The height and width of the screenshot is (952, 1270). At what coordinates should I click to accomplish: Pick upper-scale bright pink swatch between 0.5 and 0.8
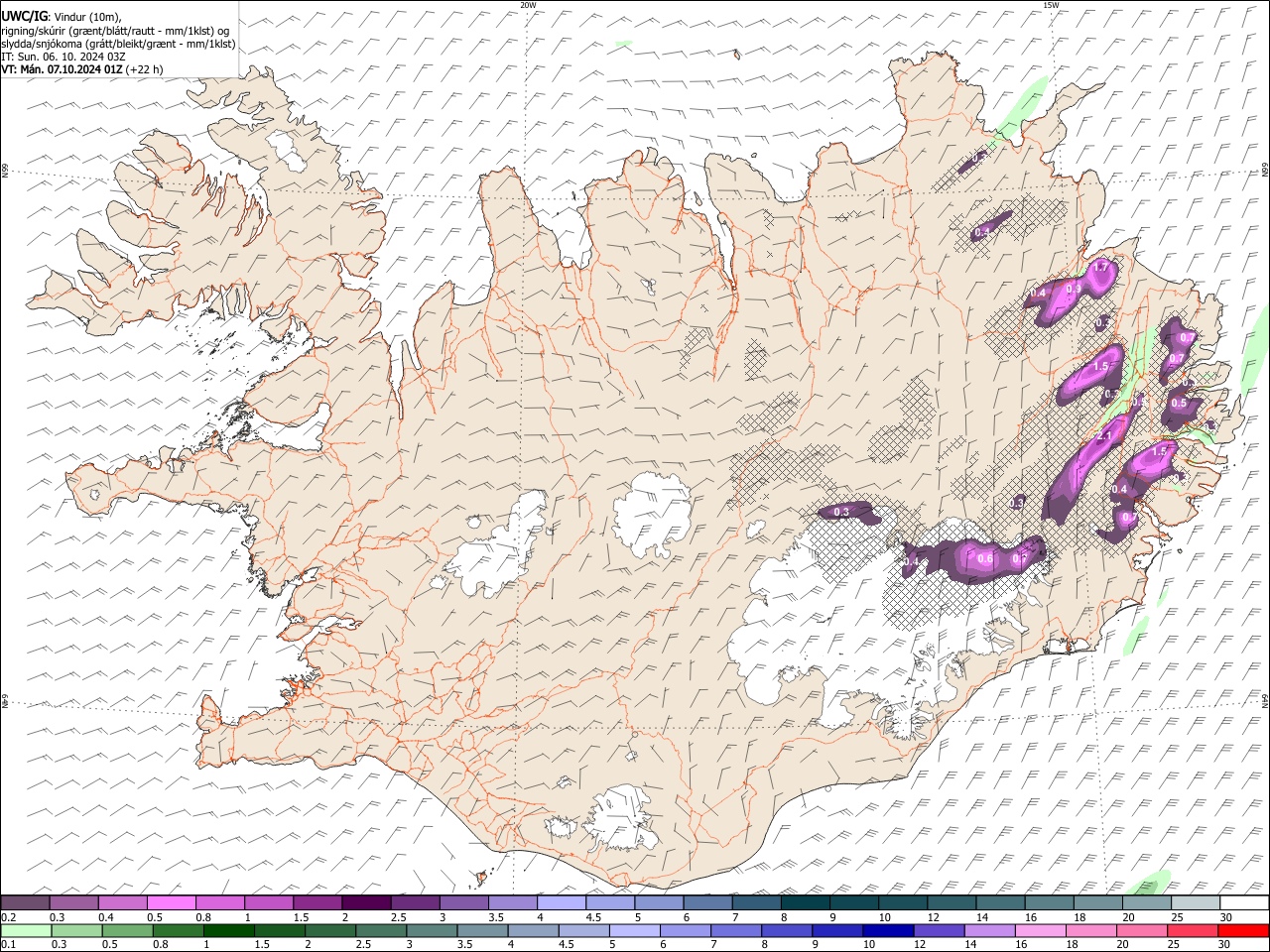171,902
